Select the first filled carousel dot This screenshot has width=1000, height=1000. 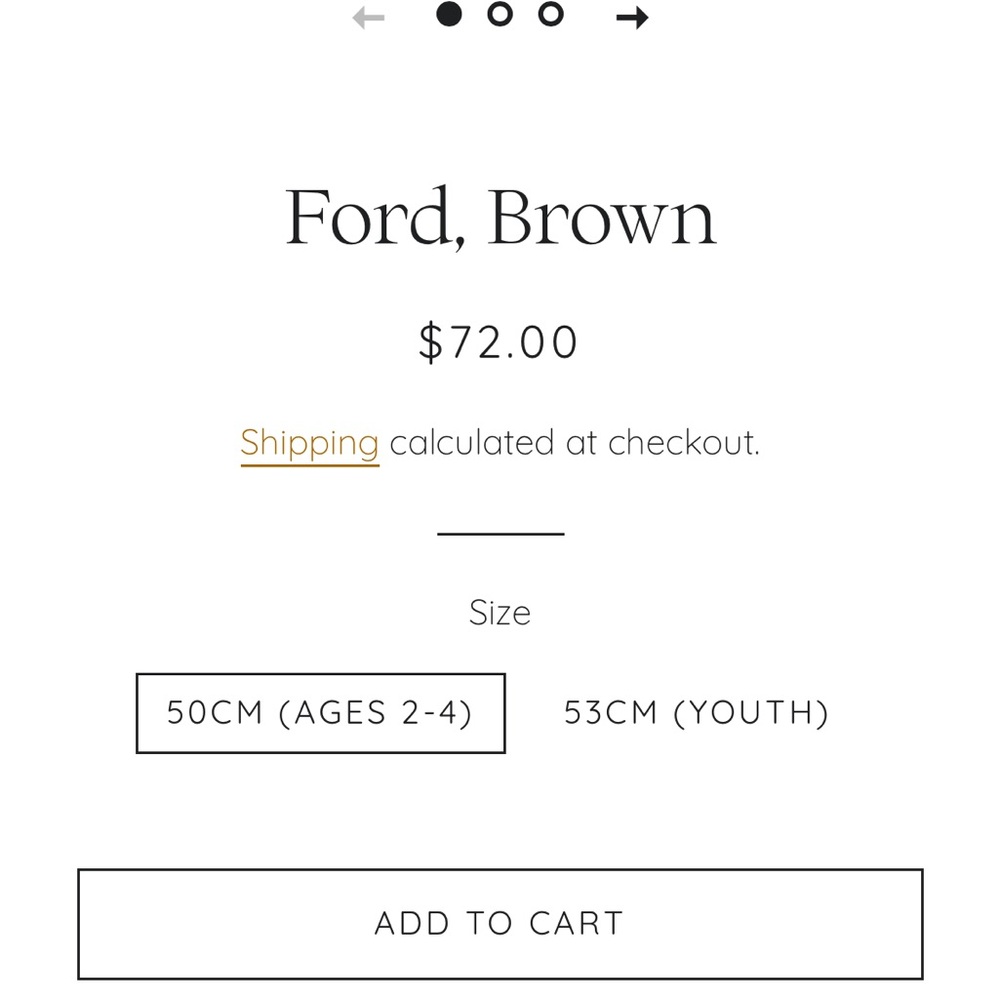pyautogui.click(x=450, y=14)
